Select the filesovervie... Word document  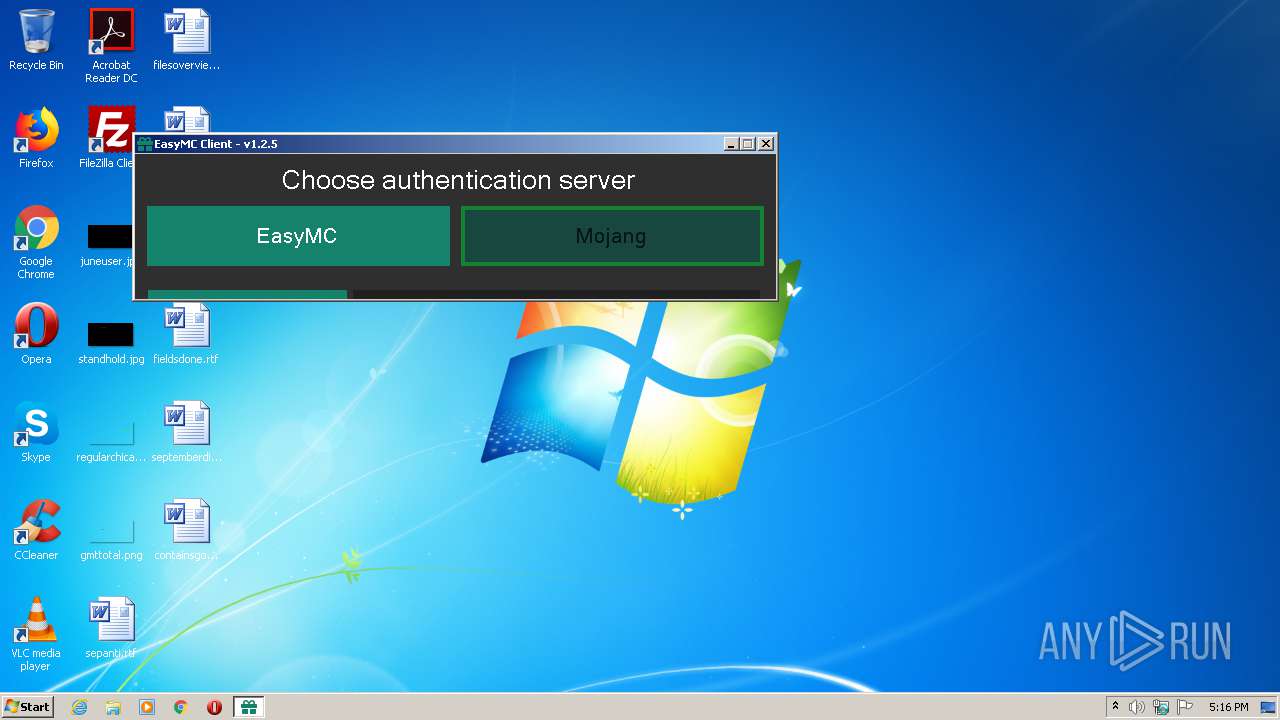186,40
